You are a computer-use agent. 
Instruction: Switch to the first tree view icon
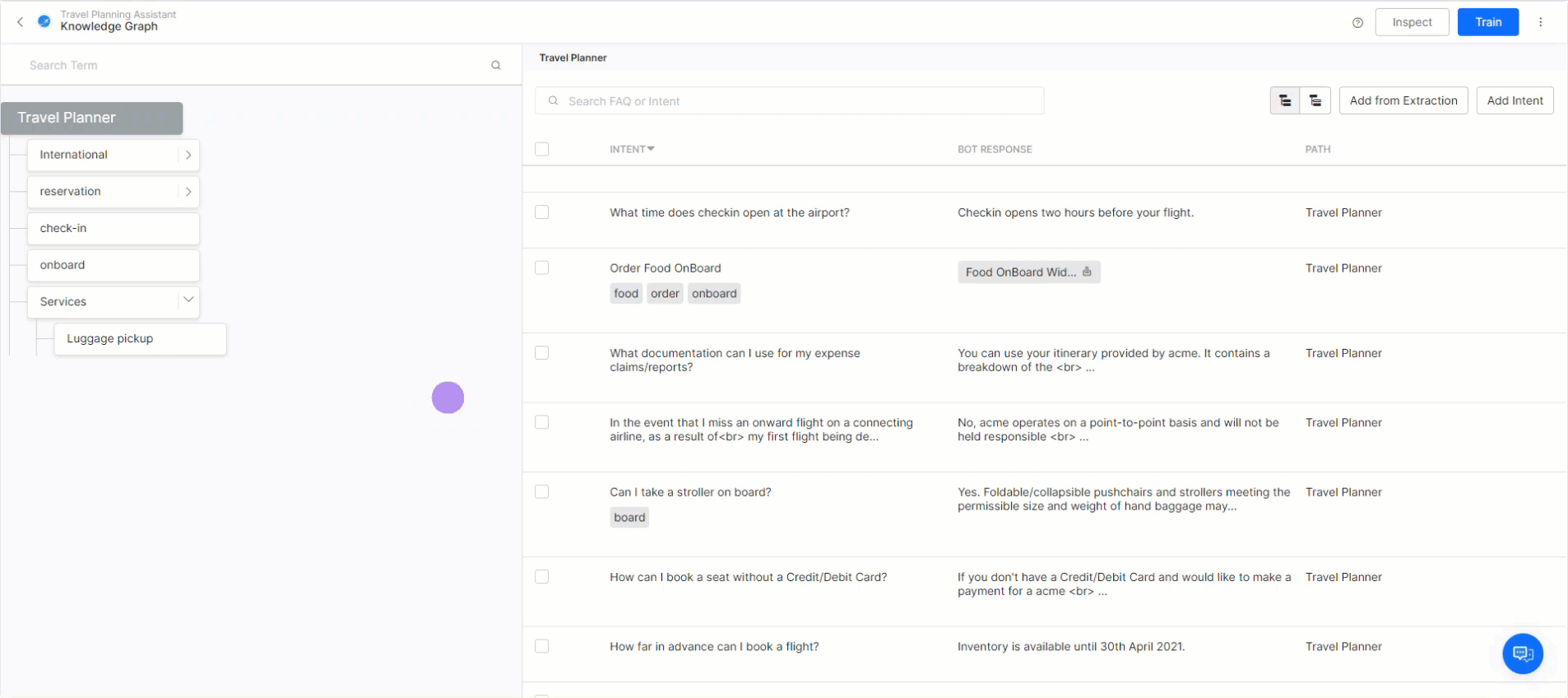[x=1284, y=101]
